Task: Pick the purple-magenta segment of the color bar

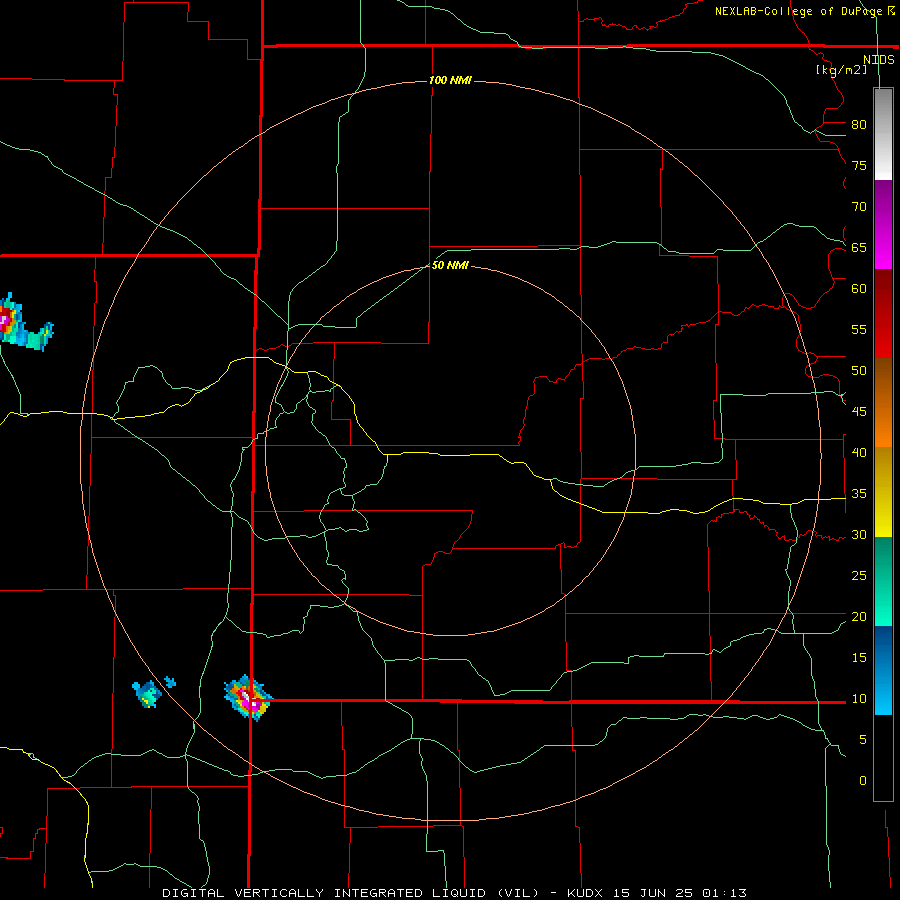Action: [x=883, y=224]
